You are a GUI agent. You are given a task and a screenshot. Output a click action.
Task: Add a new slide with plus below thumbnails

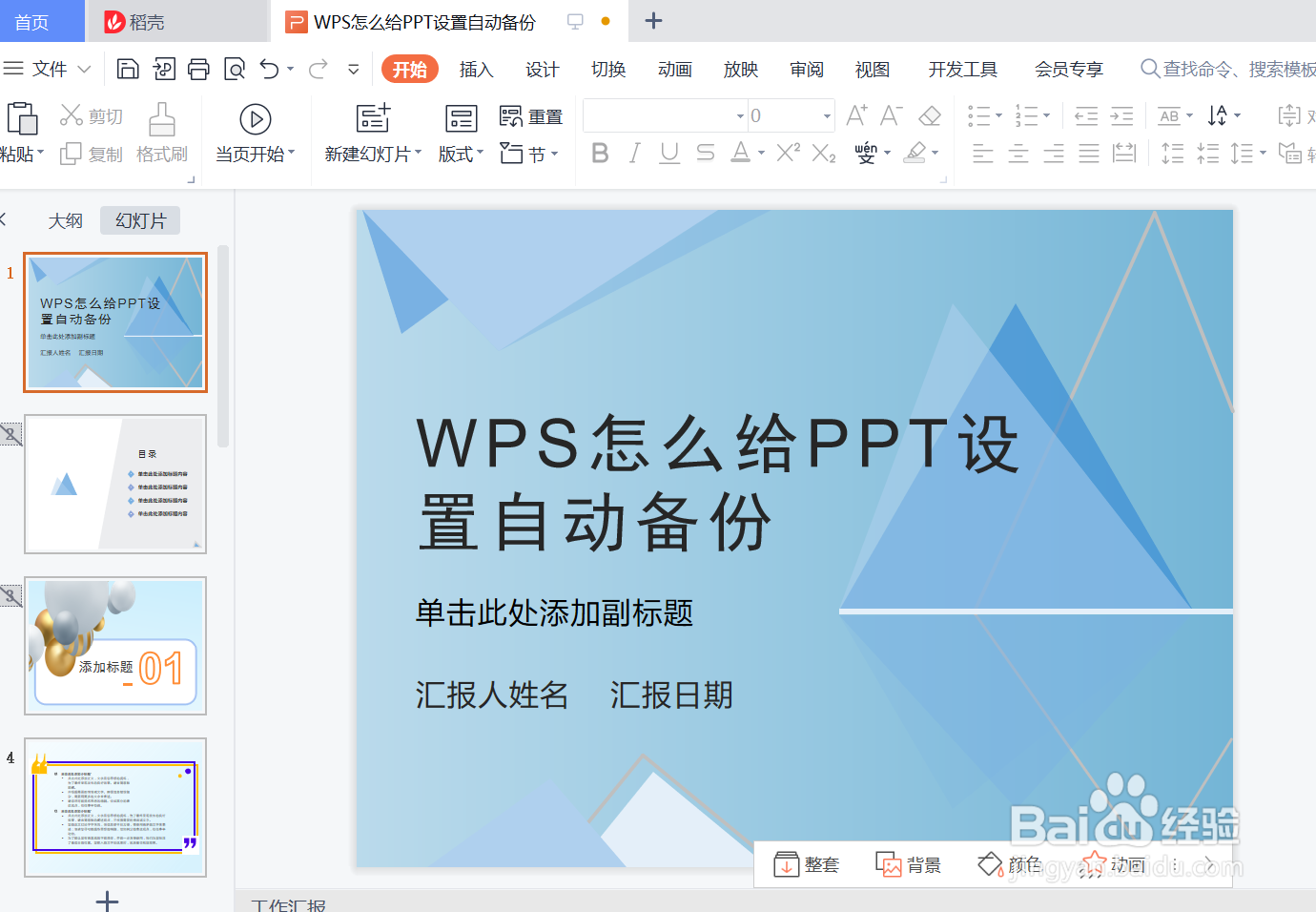108,900
